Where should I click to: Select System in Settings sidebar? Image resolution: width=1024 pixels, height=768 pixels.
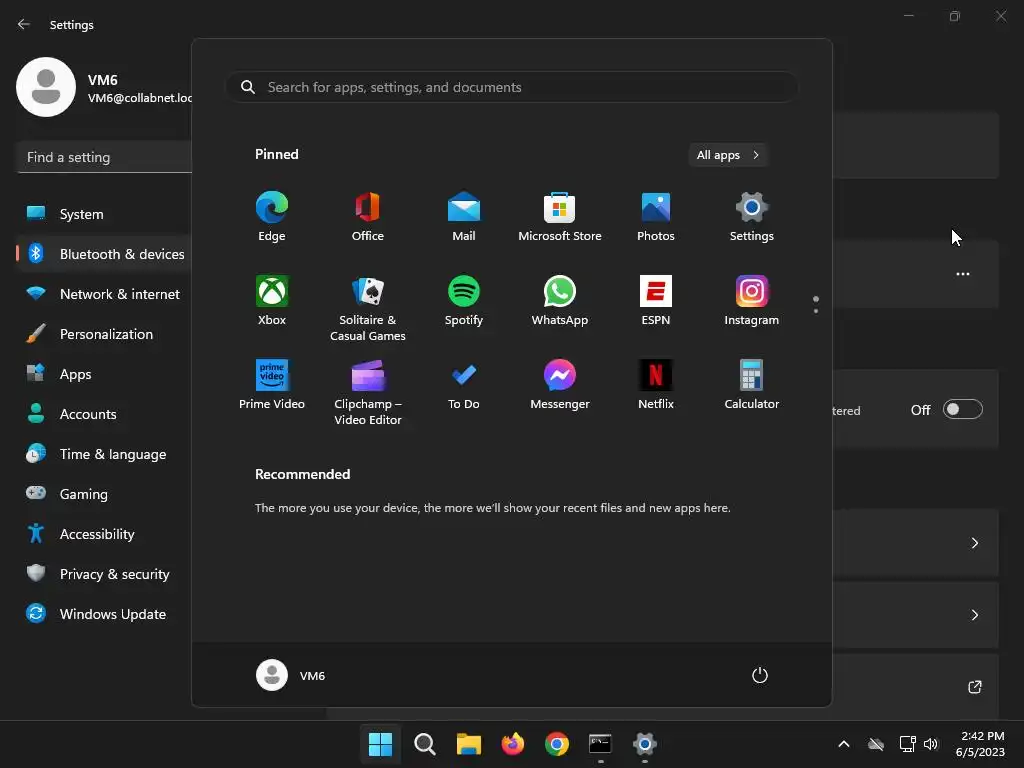[104, 214]
